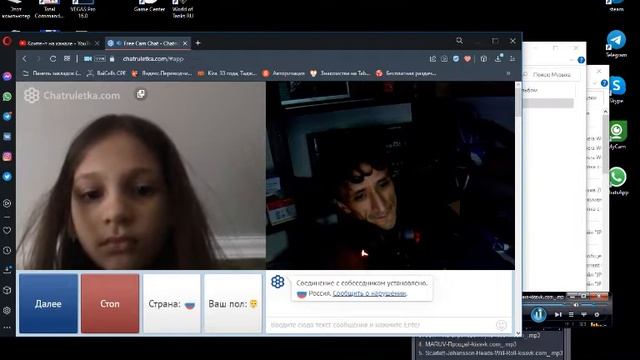
Task: Go back in the browser
Action: click(25, 59)
